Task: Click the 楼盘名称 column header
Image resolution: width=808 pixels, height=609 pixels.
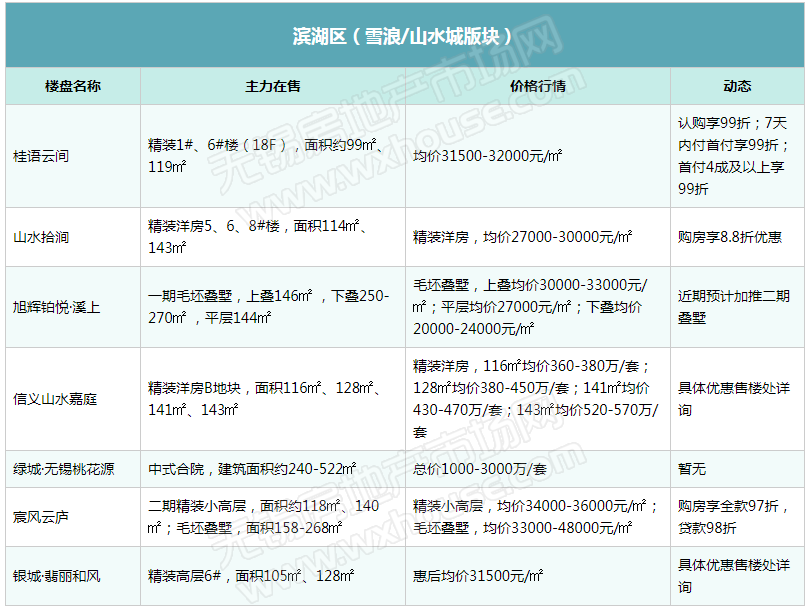Action: [72, 86]
